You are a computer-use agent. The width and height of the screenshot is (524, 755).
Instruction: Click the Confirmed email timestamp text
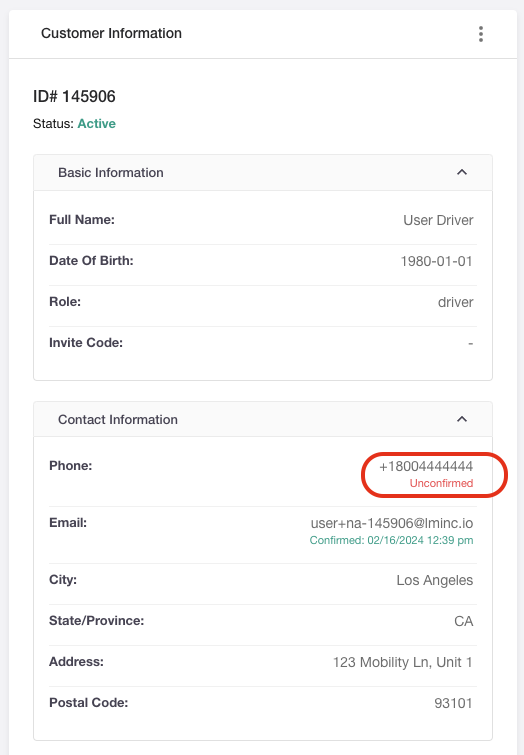point(392,540)
